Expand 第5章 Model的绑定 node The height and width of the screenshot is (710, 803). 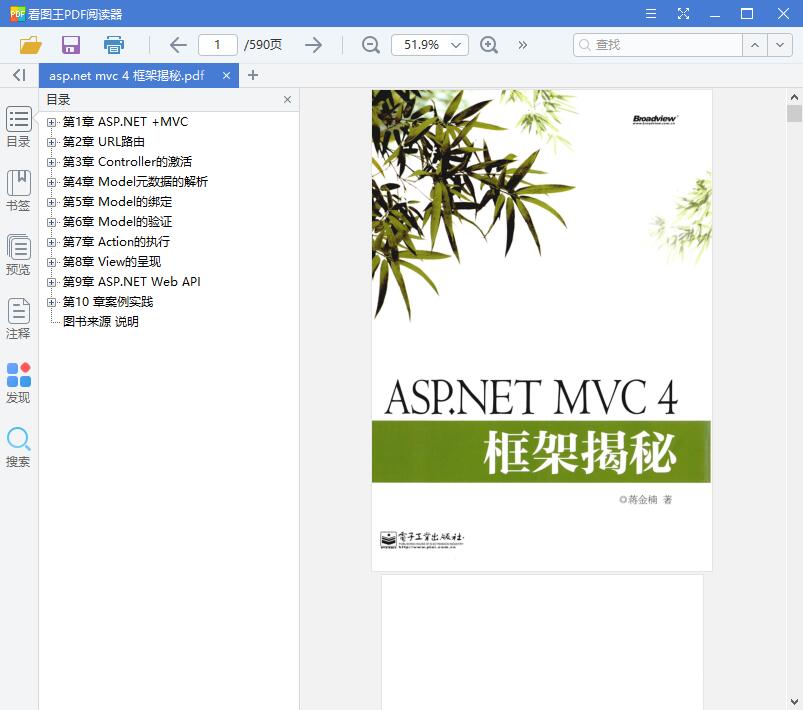point(51,202)
